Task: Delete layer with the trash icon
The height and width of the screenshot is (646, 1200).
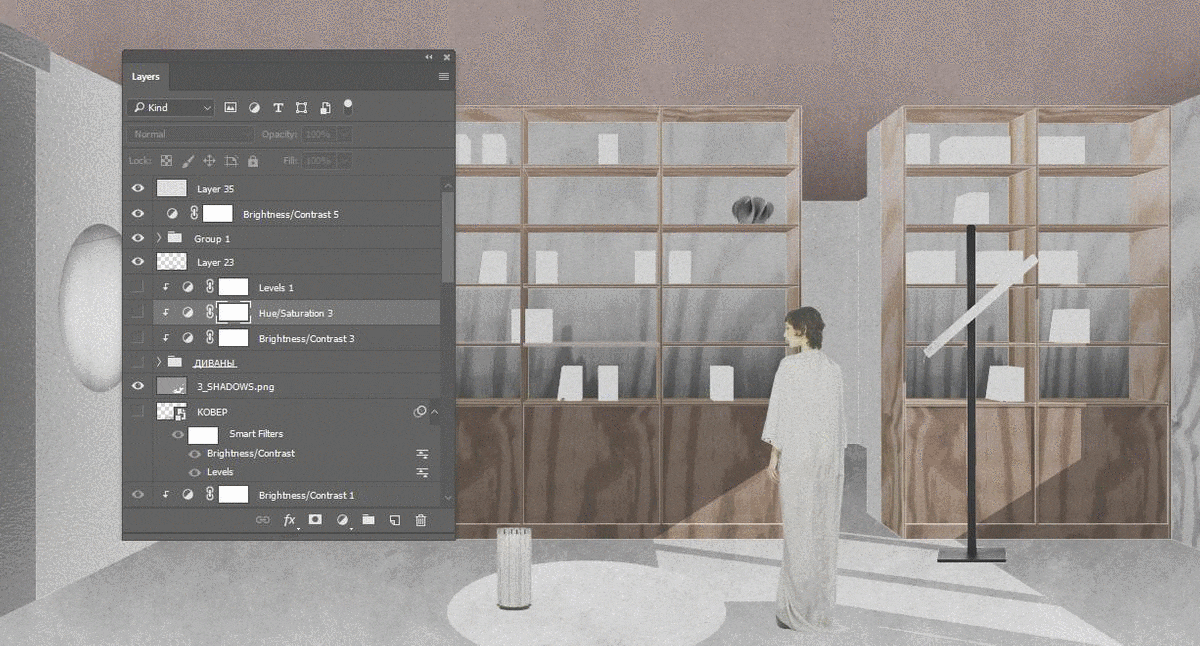Action: 420,520
